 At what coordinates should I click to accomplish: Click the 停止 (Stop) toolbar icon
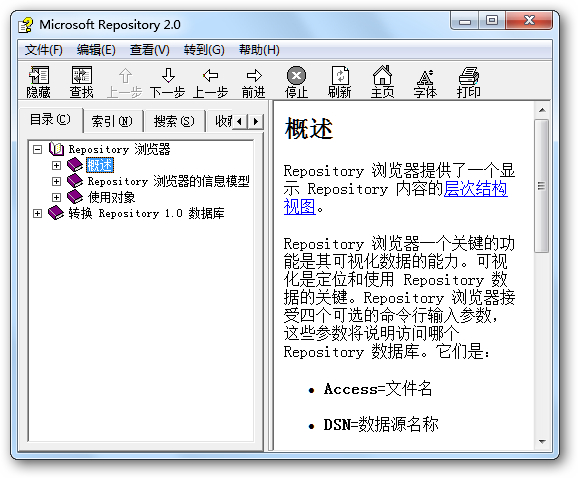click(296, 76)
